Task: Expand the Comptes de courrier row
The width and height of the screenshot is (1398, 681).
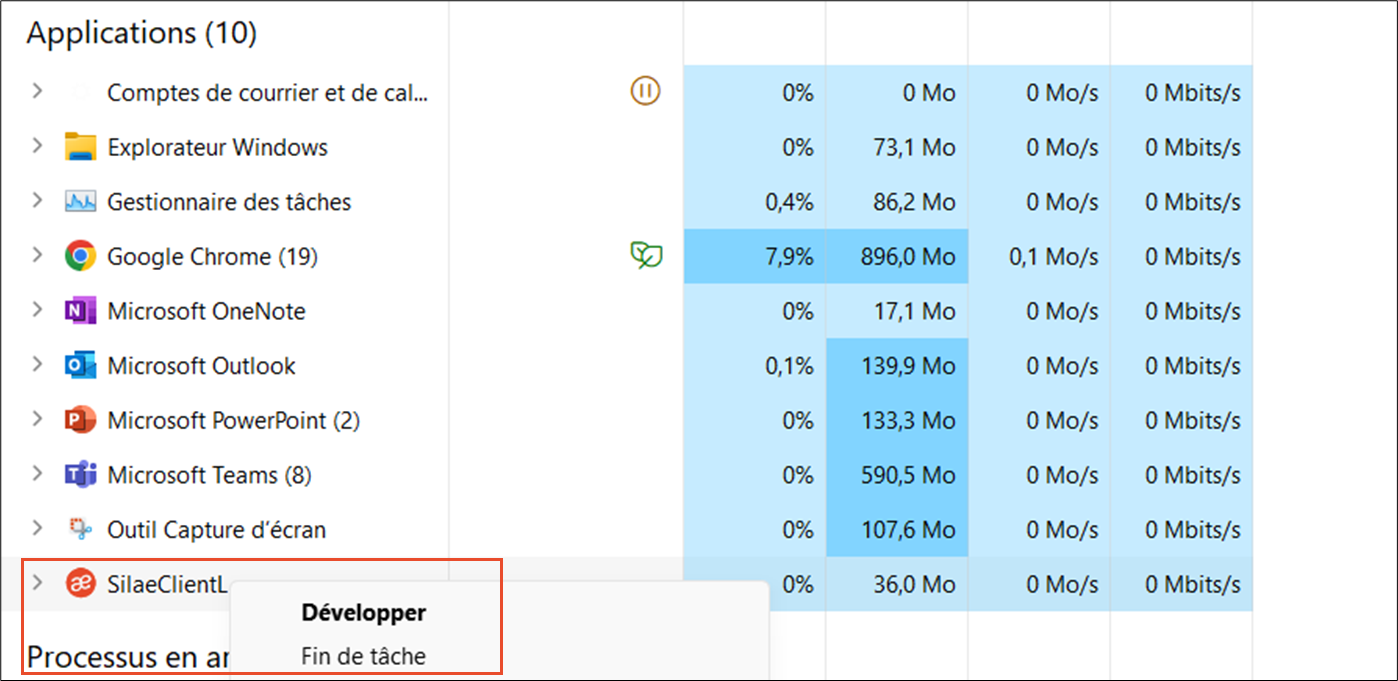Action: 37,92
